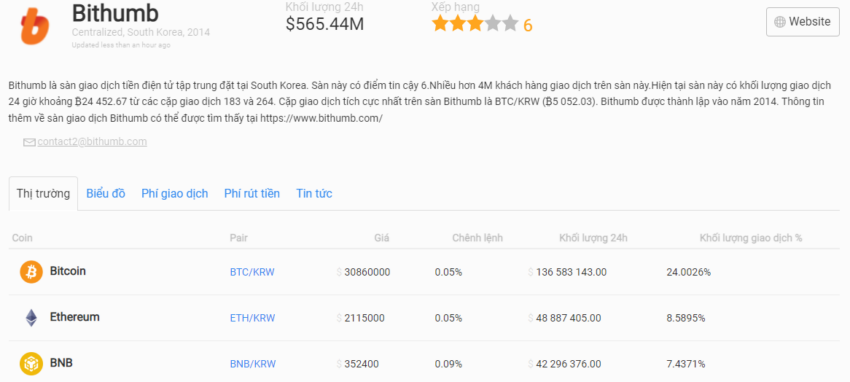Click Ethereum price 2115000
Image resolution: width=850 pixels, height=382 pixels.
[364, 318]
